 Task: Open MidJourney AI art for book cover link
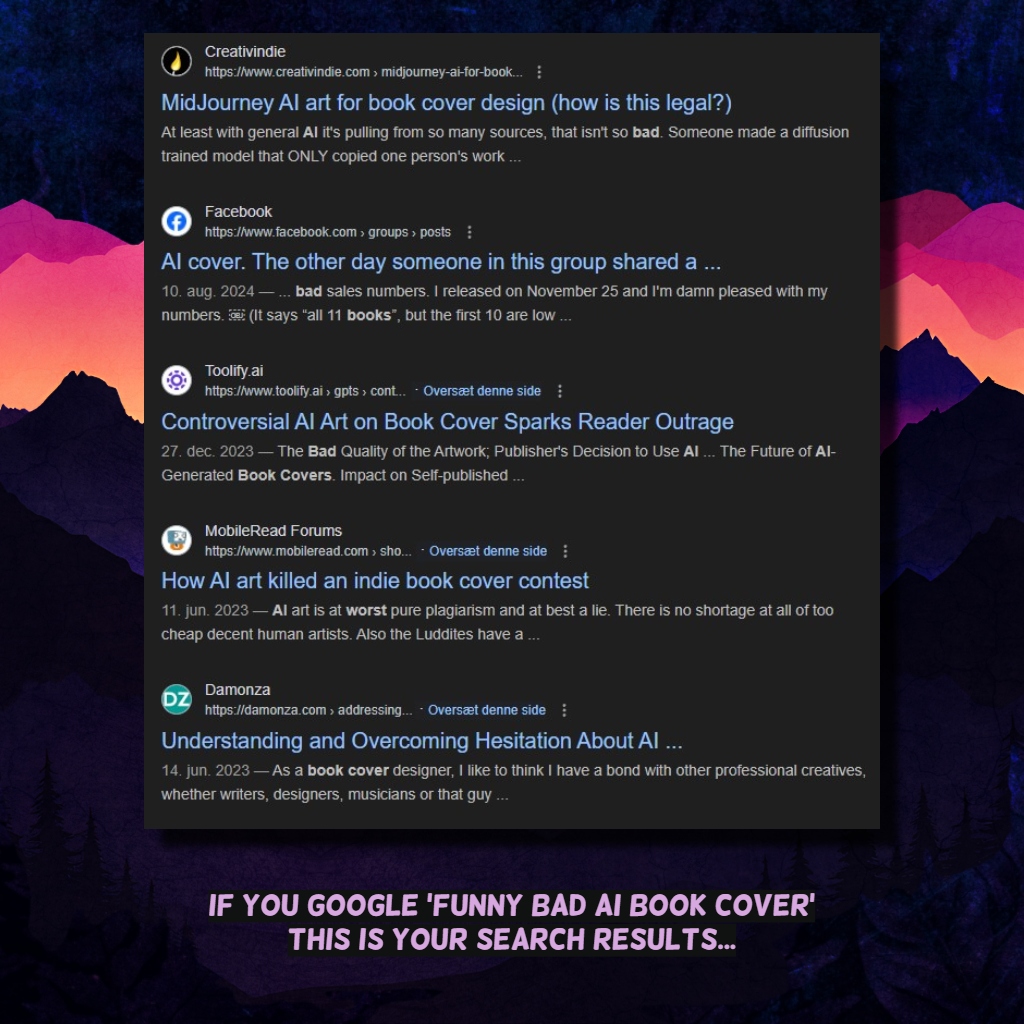446,103
